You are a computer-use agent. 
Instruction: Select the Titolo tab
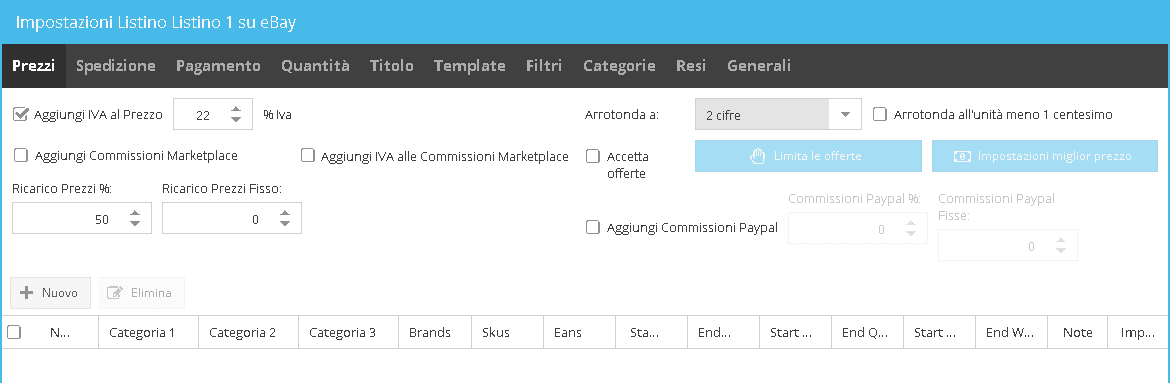pyautogui.click(x=392, y=66)
